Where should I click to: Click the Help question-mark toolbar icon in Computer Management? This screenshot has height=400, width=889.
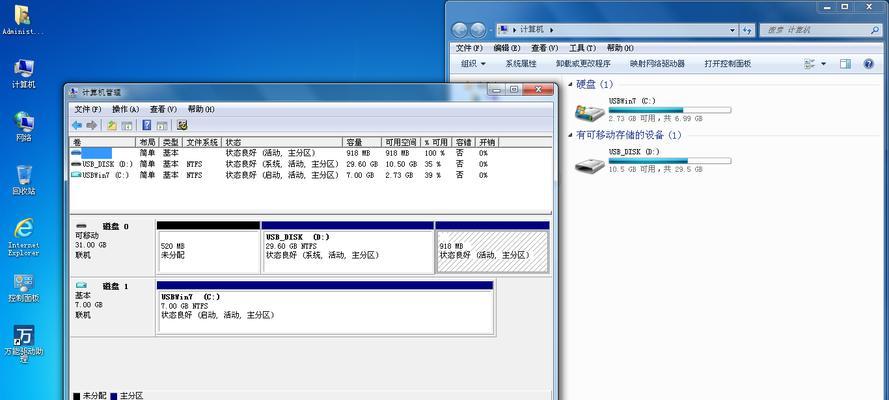click(146, 125)
